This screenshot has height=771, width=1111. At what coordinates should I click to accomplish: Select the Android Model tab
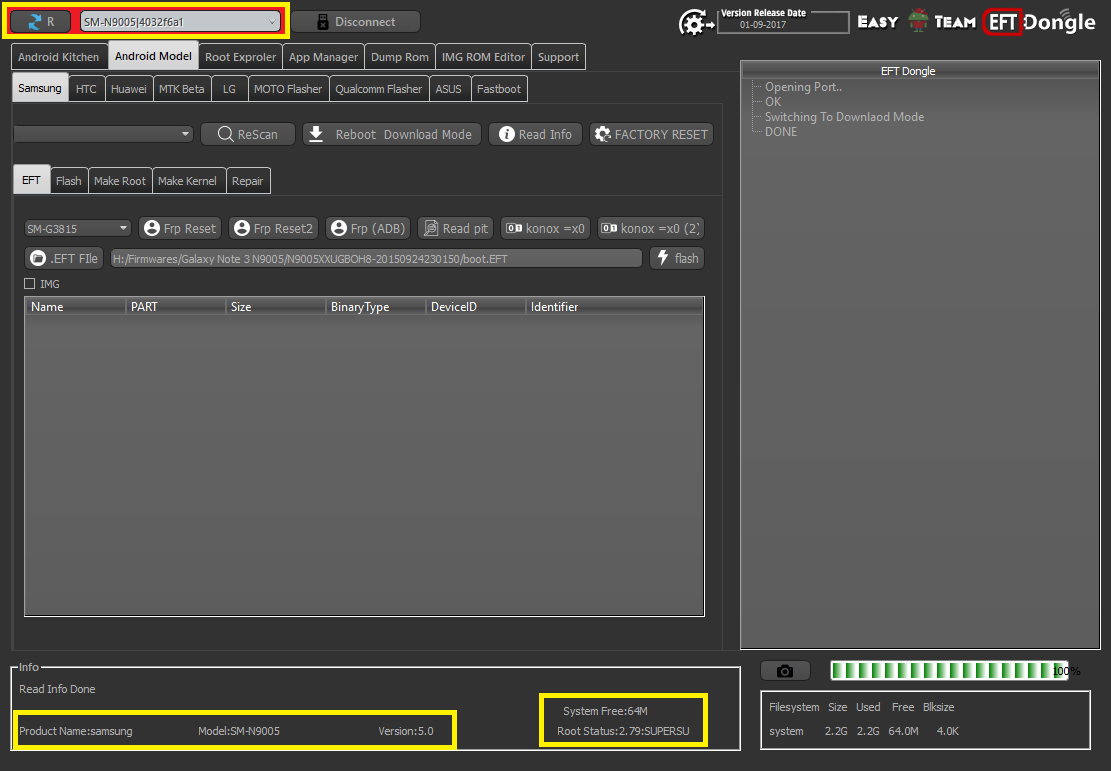coord(153,57)
